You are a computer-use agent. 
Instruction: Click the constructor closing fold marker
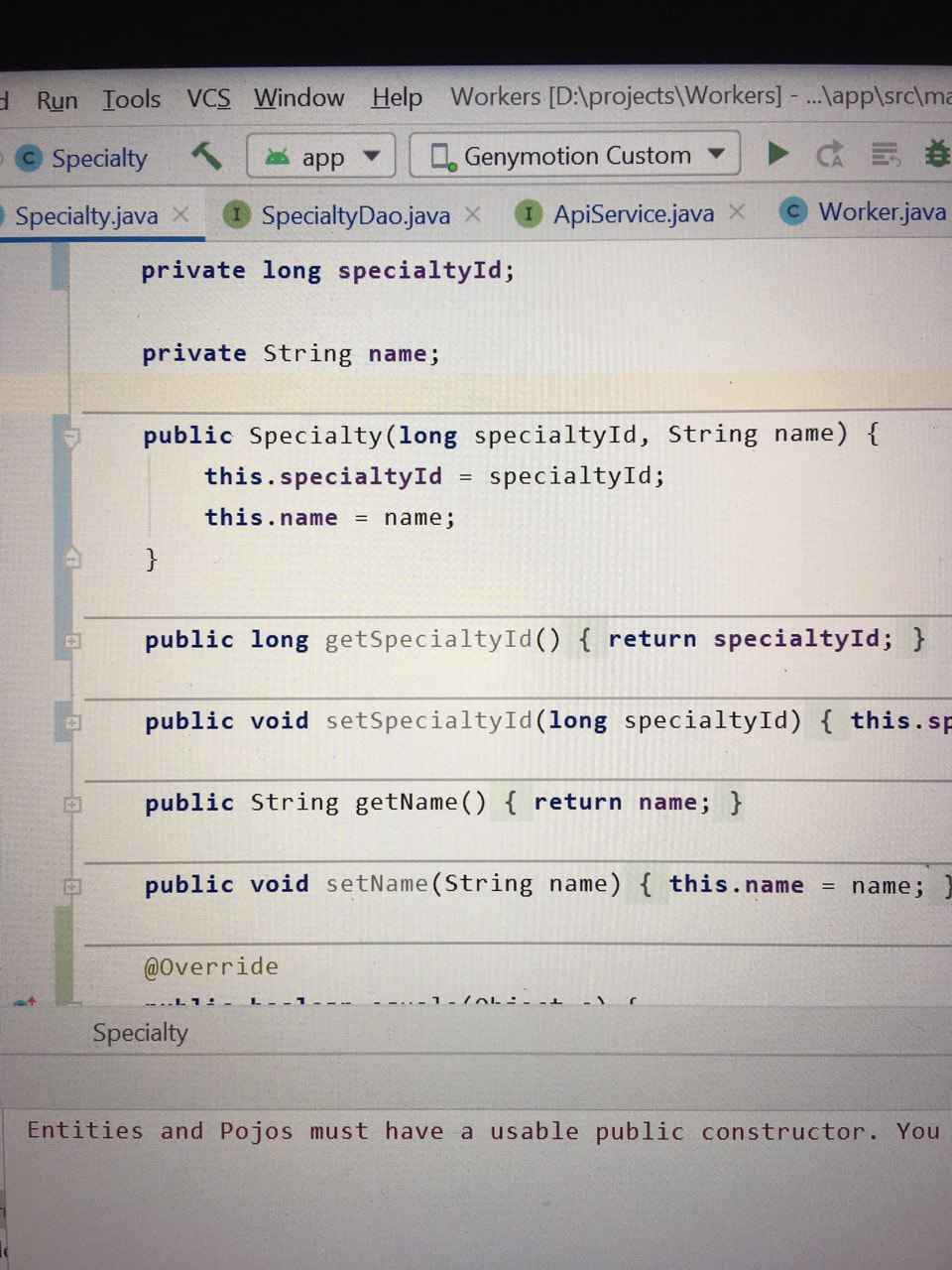tap(71, 558)
